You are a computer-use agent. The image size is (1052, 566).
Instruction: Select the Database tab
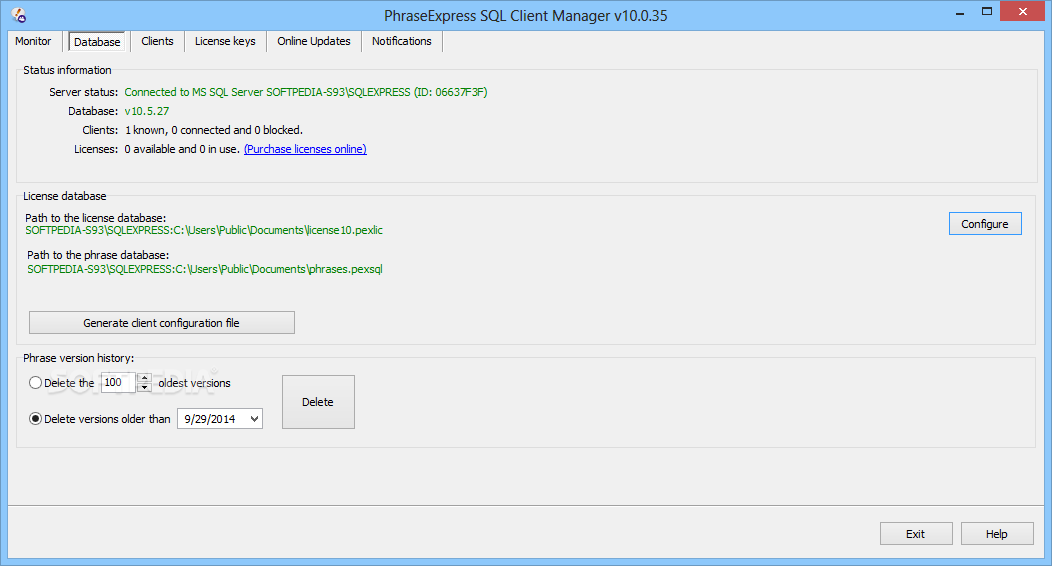click(97, 42)
